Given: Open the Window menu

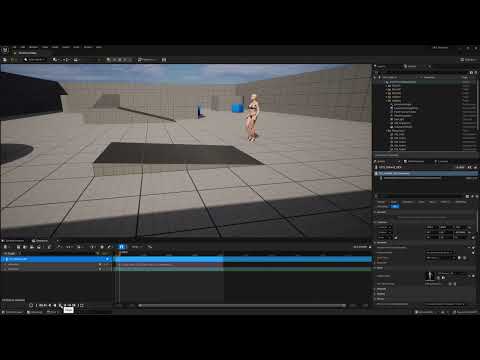Looking at the screenshot, I should [x=33, y=47].
